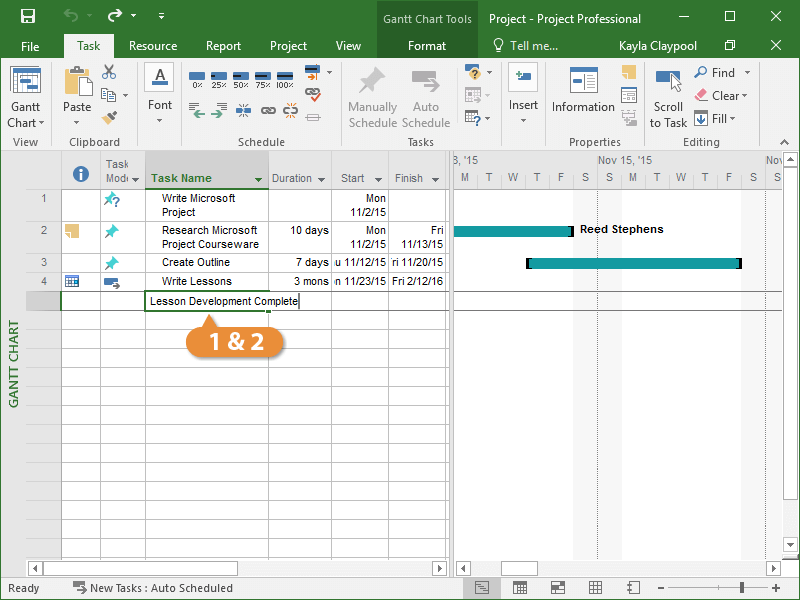This screenshot has width=800, height=600.
Task: Click the Lesson Development Complete task name cell
Action: [x=207, y=301]
